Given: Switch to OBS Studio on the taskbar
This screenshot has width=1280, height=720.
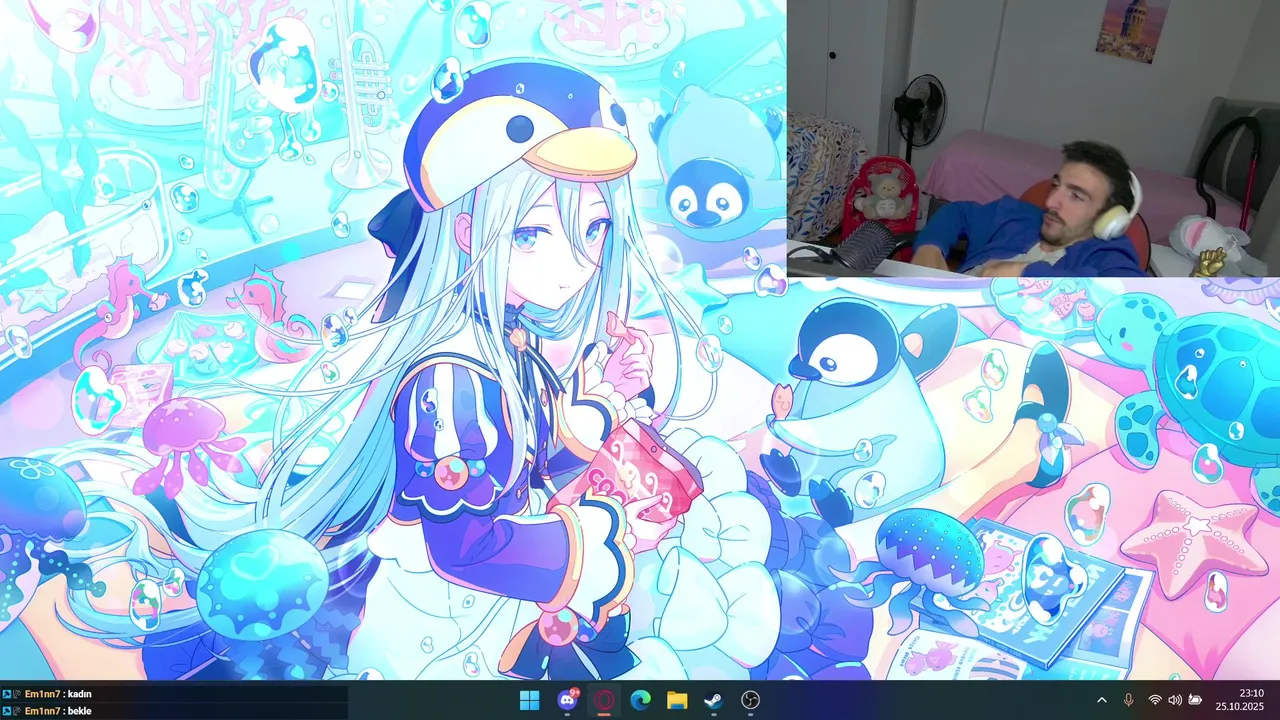Looking at the screenshot, I should pos(751,701).
